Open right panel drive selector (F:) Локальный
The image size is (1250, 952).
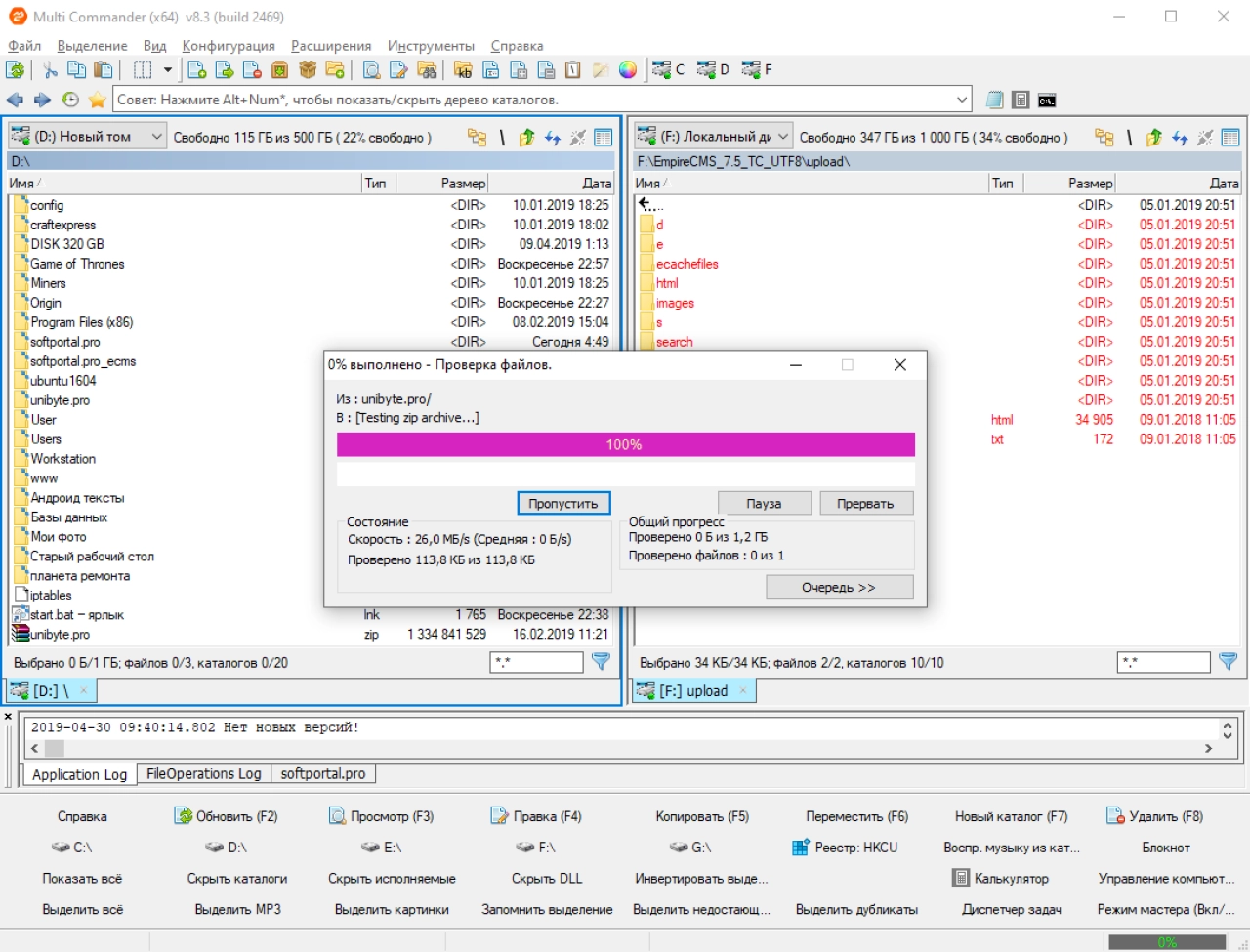pyautogui.click(x=713, y=137)
